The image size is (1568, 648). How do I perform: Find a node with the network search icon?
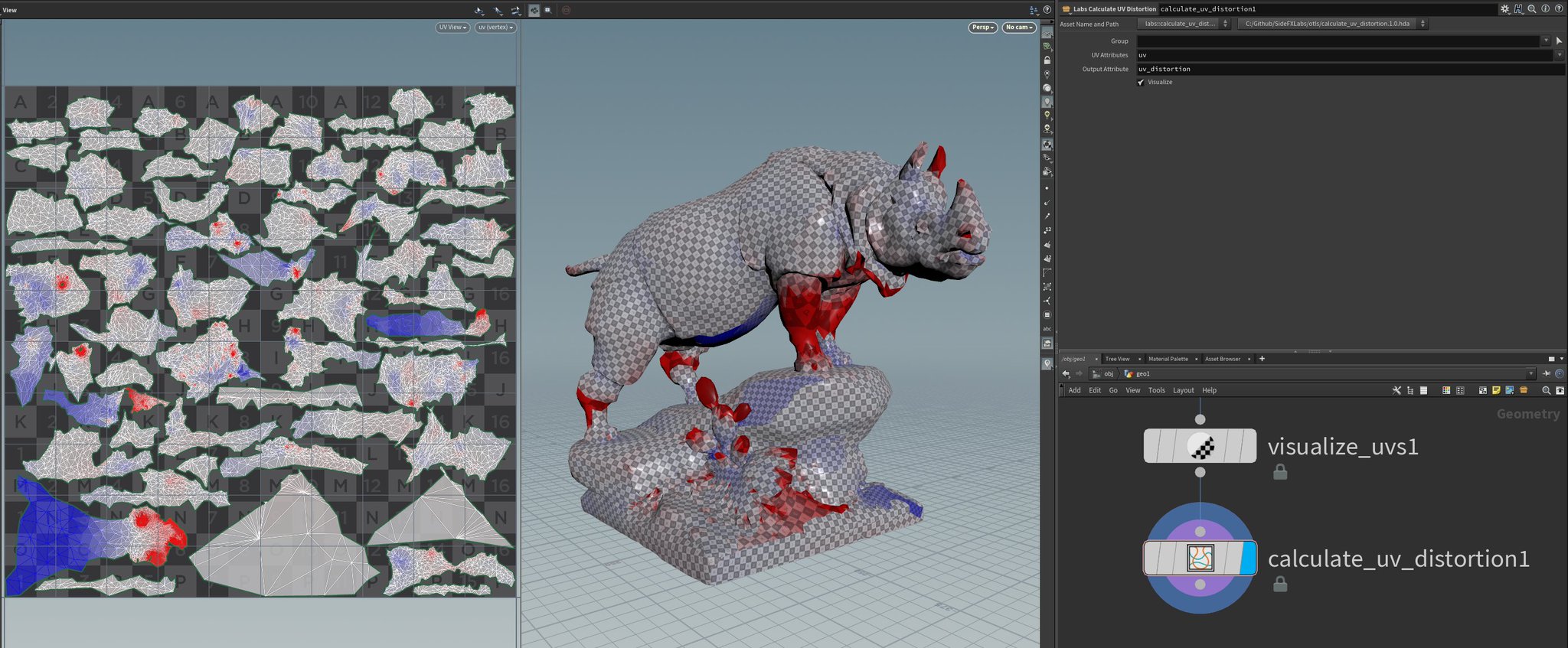[x=1546, y=390]
